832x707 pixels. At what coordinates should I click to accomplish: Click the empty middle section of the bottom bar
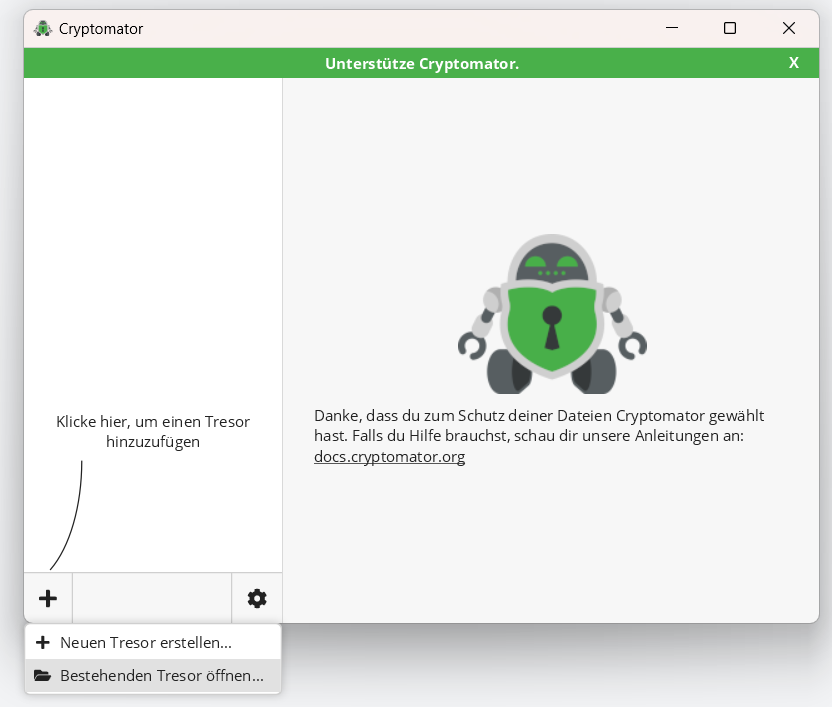click(152, 597)
